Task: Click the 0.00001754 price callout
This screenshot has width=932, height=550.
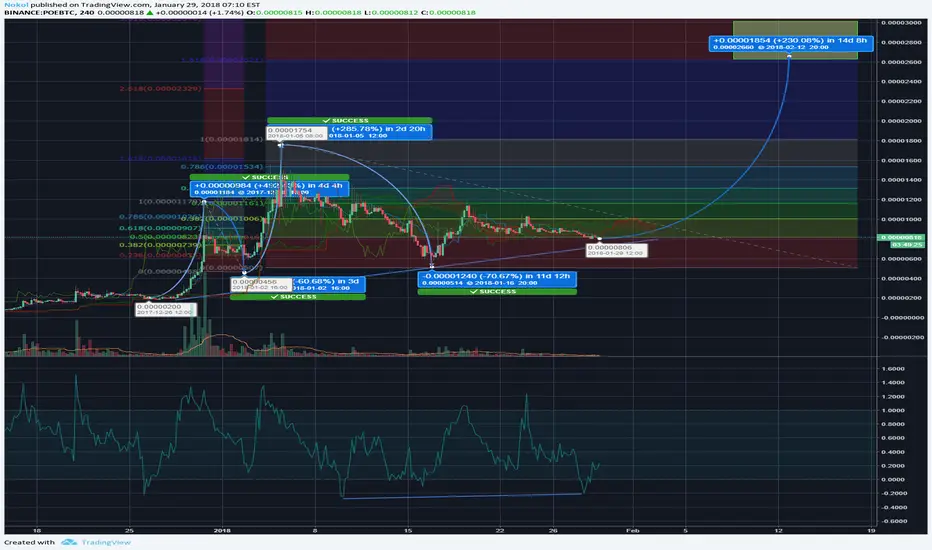Action: click(x=297, y=133)
